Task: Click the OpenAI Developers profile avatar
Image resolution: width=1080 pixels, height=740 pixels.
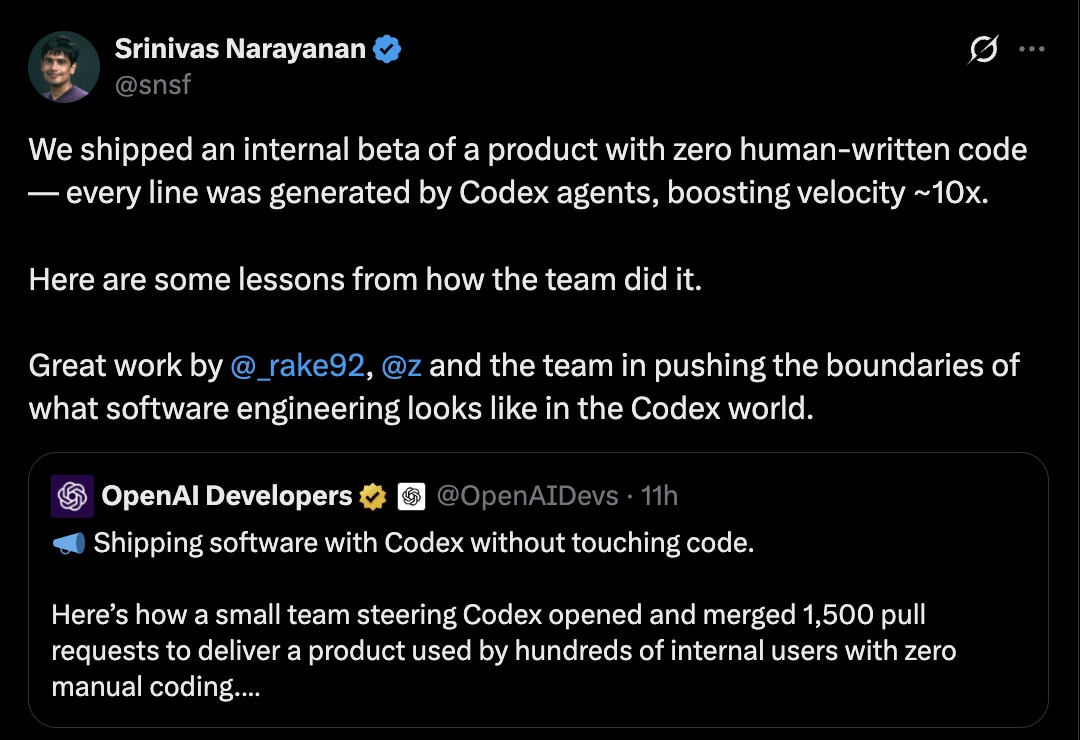Action: click(x=74, y=496)
